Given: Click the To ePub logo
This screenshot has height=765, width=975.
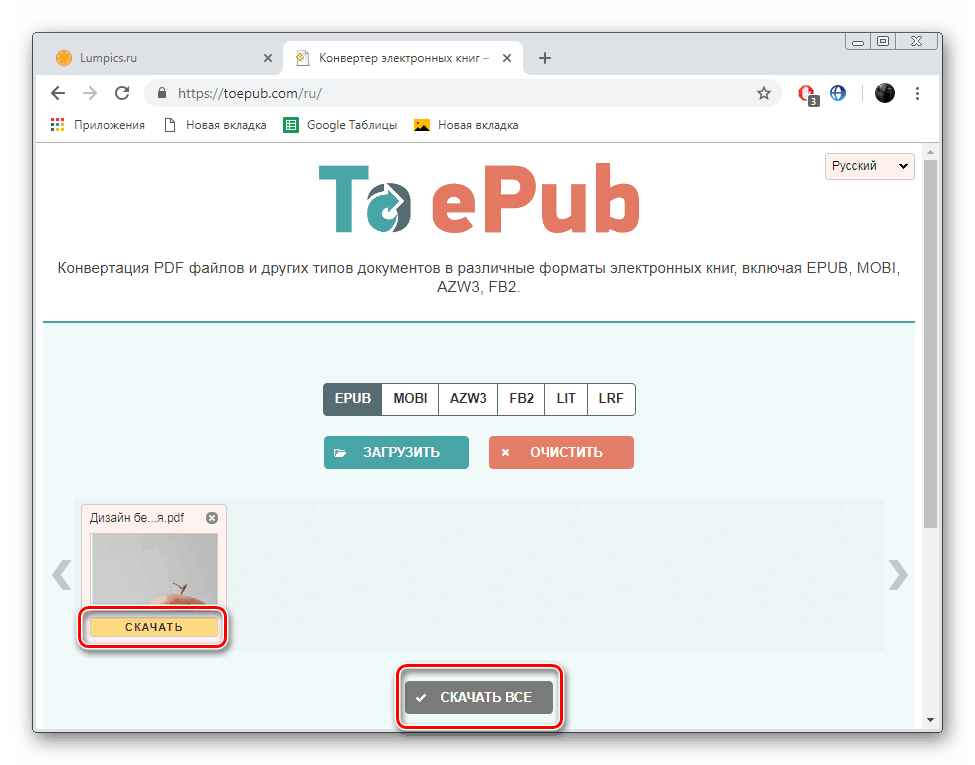Looking at the screenshot, I should 479,198.
